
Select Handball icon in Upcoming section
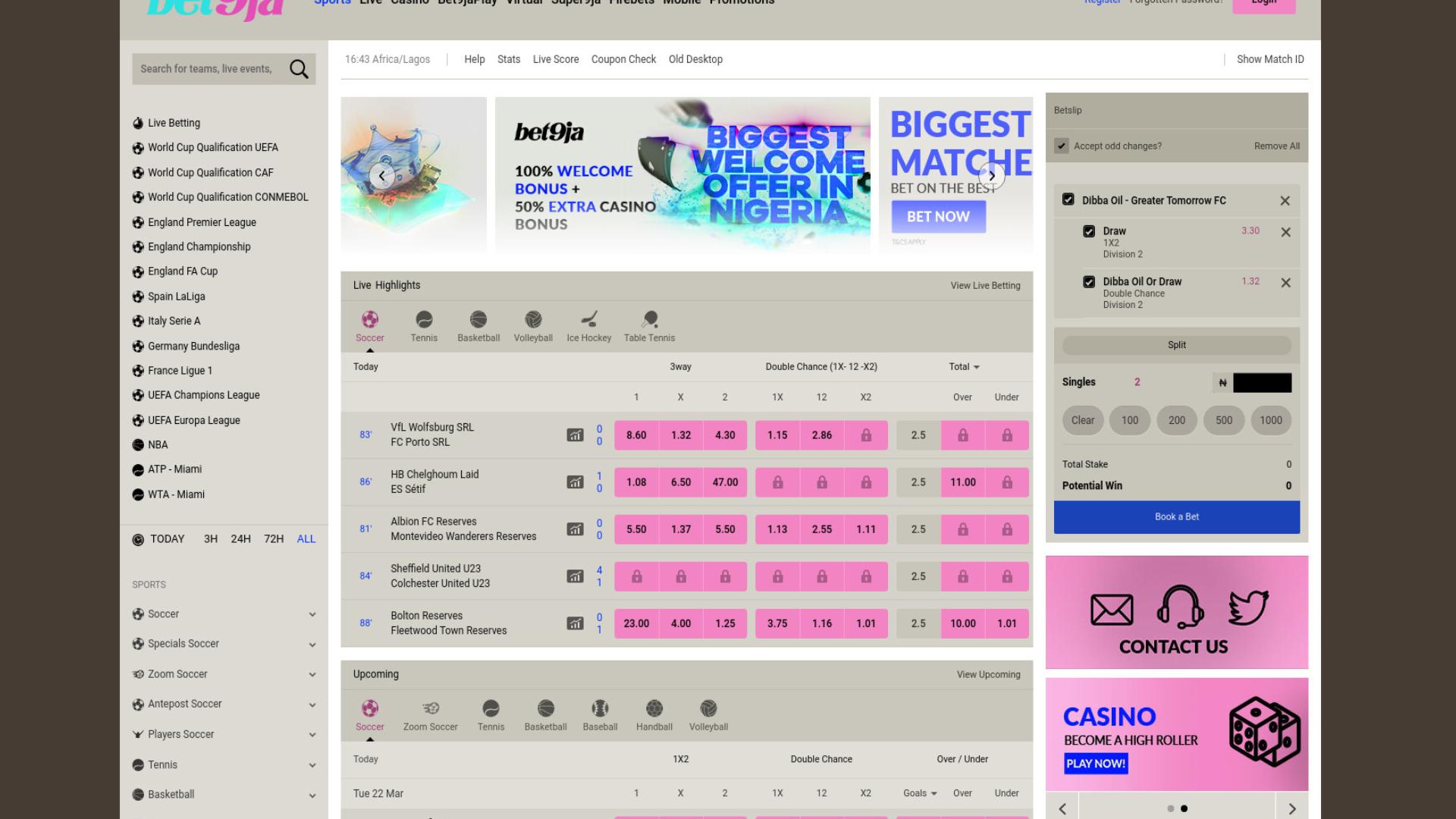click(654, 708)
